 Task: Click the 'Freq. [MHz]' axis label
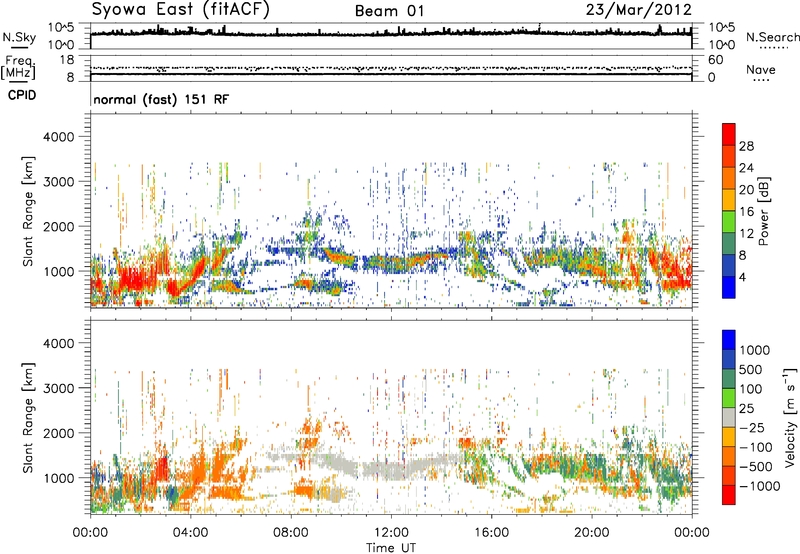click(18, 68)
